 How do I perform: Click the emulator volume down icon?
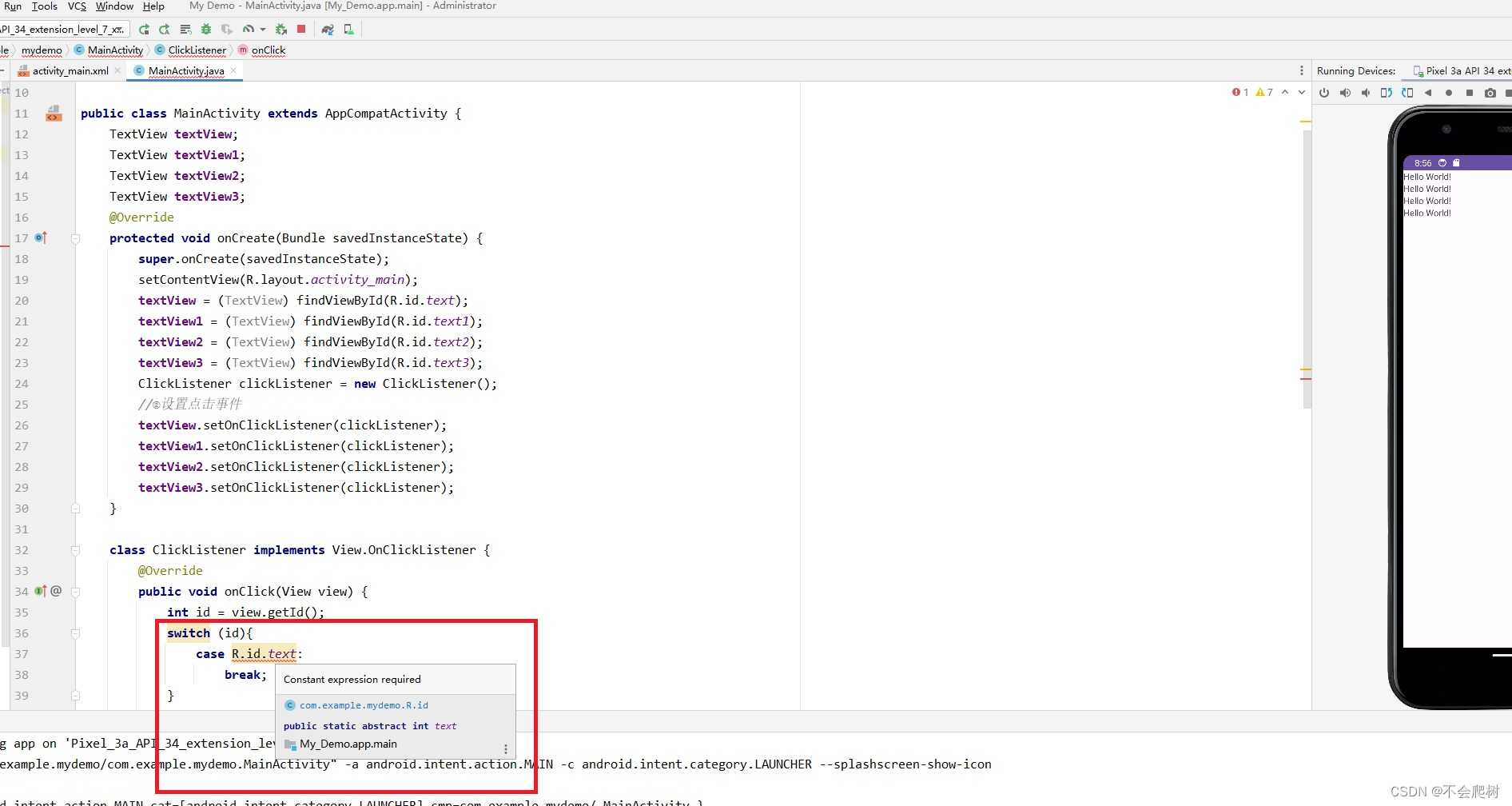point(1366,93)
